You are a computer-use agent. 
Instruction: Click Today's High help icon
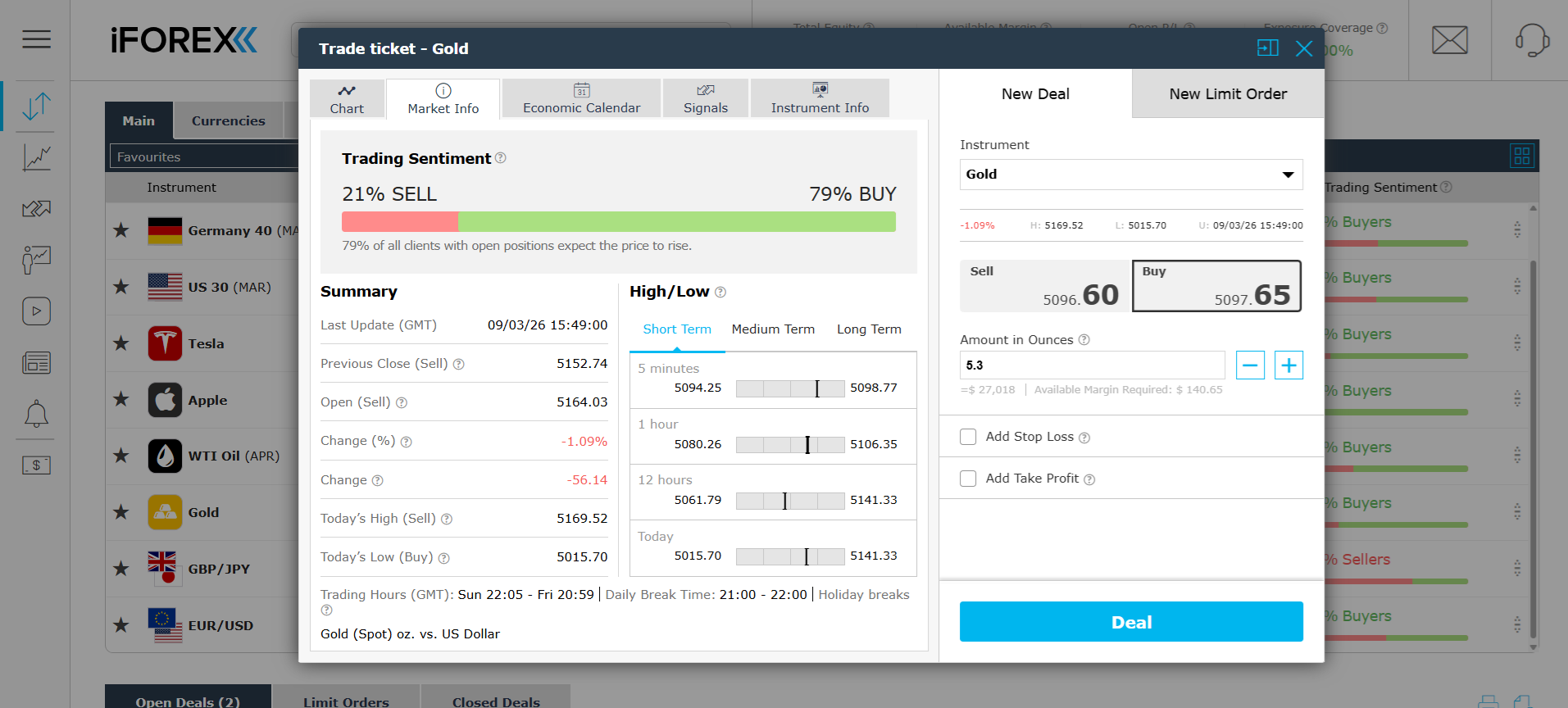tap(447, 519)
